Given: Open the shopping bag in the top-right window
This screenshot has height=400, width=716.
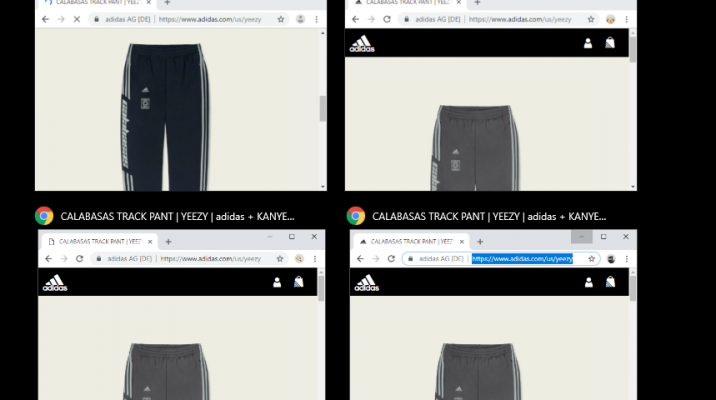Looking at the screenshot, I should (609, 43).
